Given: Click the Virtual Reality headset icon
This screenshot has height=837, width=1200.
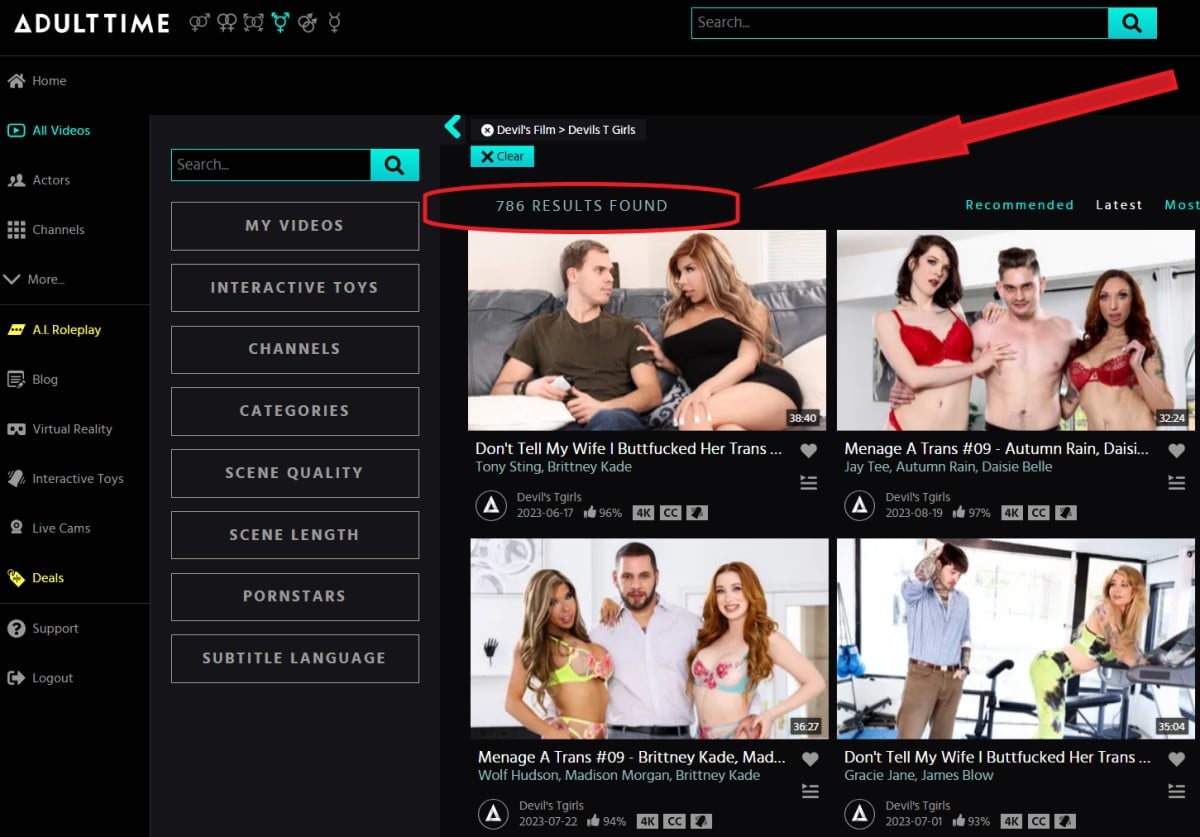Looking at the screenshot, I should coord(16,429).
